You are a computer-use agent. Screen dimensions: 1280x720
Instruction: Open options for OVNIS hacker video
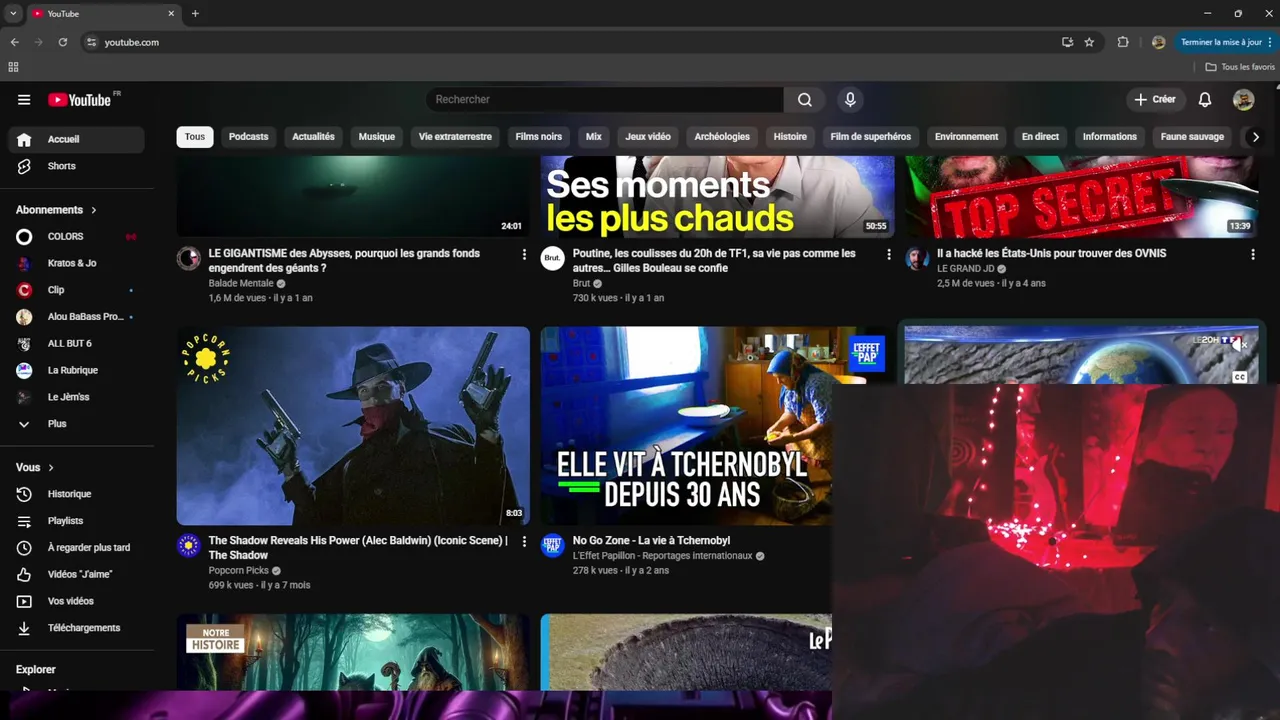coord(1252,255)
